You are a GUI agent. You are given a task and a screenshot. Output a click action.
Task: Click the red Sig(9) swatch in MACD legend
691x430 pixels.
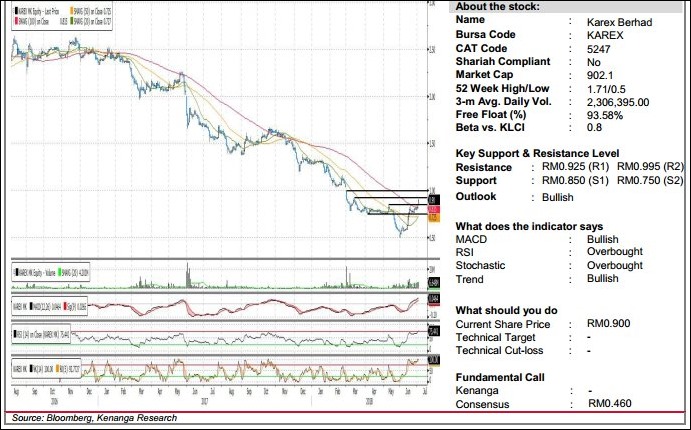65,306
